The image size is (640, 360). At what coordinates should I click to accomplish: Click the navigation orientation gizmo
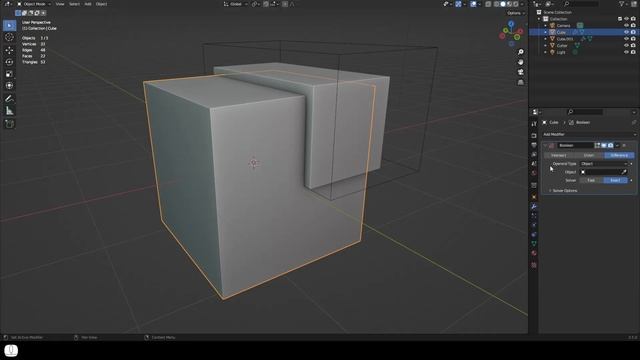pyautogui.click(x=511, y=33)
